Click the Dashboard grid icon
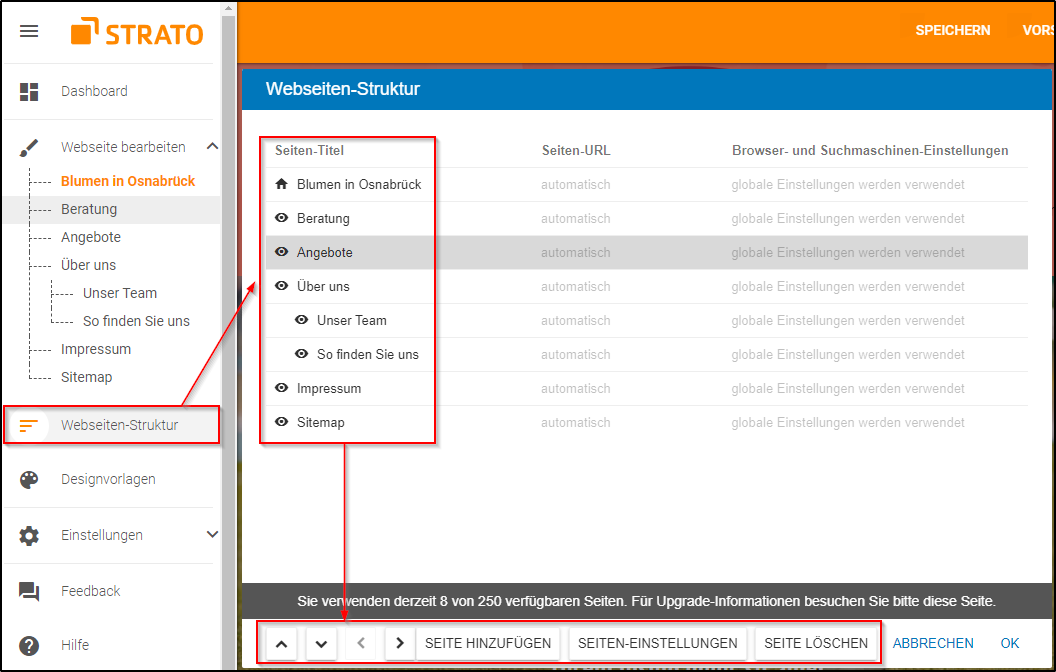Image resolution: width=1056 pixels, height=672 pixels. coord(29,92)
